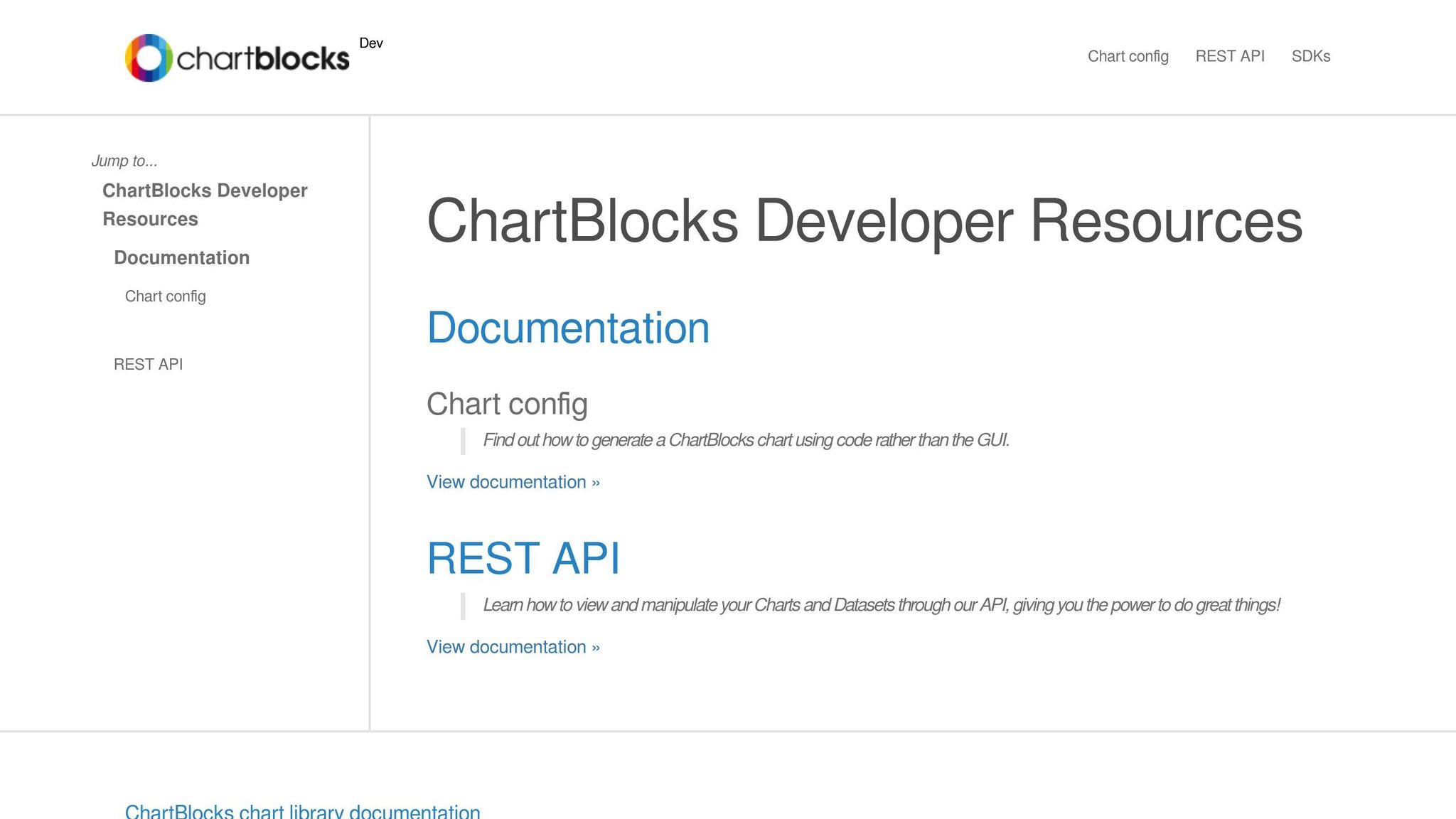This screenshot has width=1456, height=819.
Task: Click the 'Jump to...' sidebar label
Action: 124,161
